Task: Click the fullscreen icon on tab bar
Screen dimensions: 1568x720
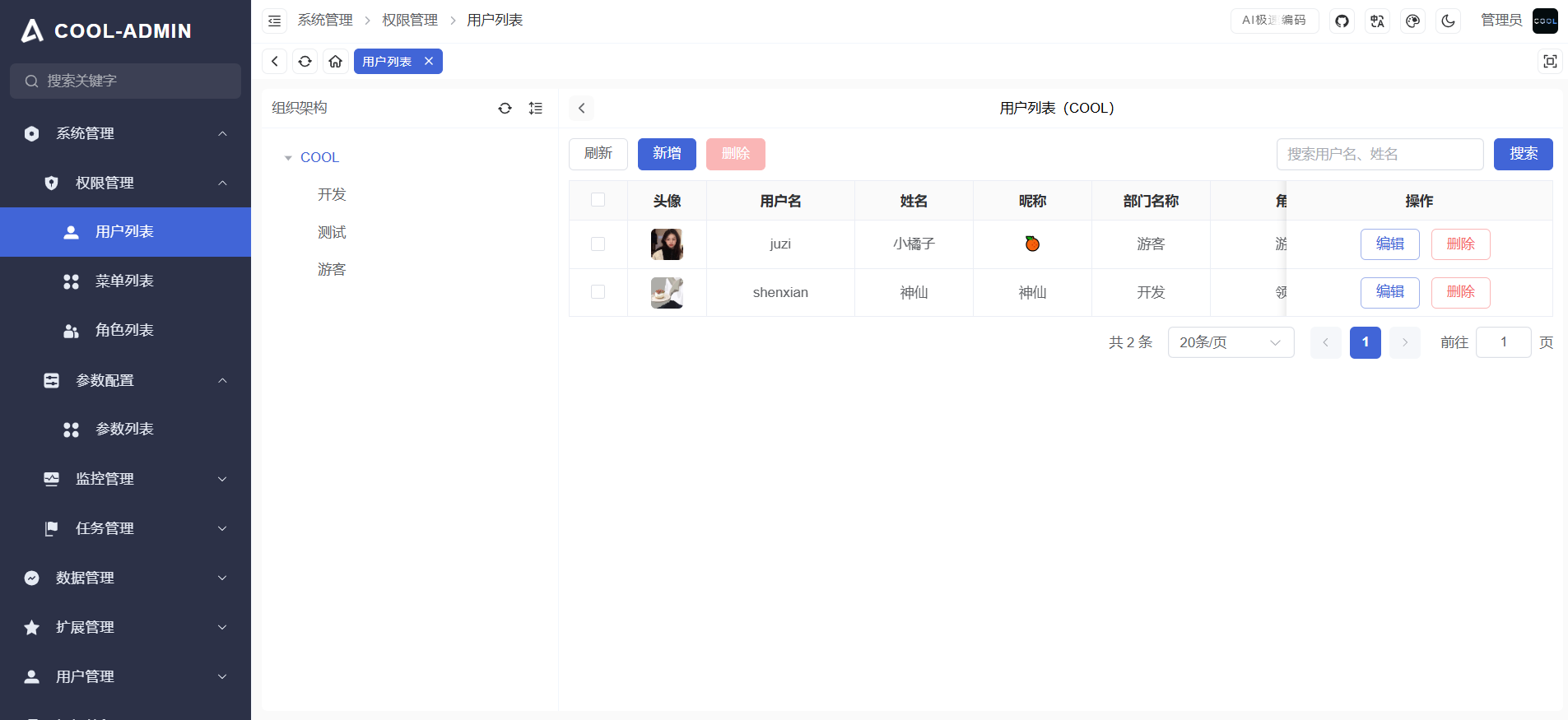Action: tap(1550, 62)
